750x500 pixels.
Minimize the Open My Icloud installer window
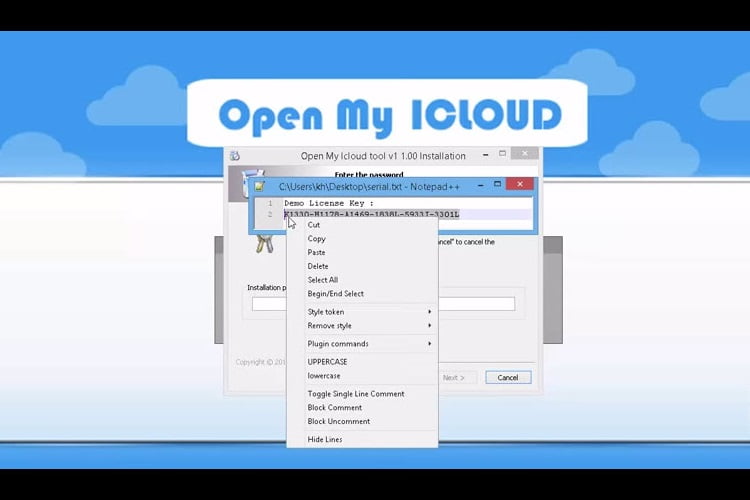[485, 155]
